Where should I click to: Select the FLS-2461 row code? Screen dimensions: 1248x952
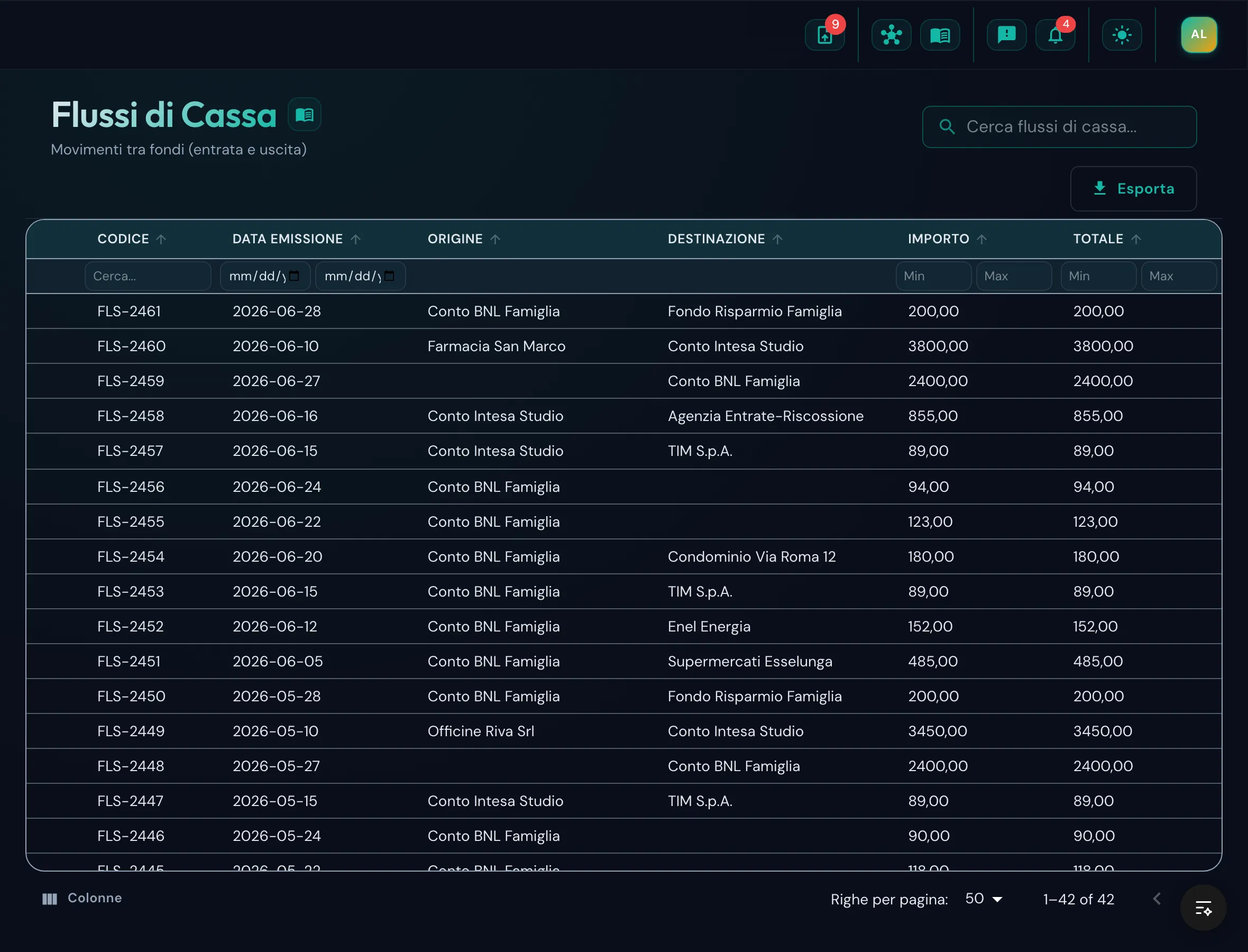tap(129, 311)
